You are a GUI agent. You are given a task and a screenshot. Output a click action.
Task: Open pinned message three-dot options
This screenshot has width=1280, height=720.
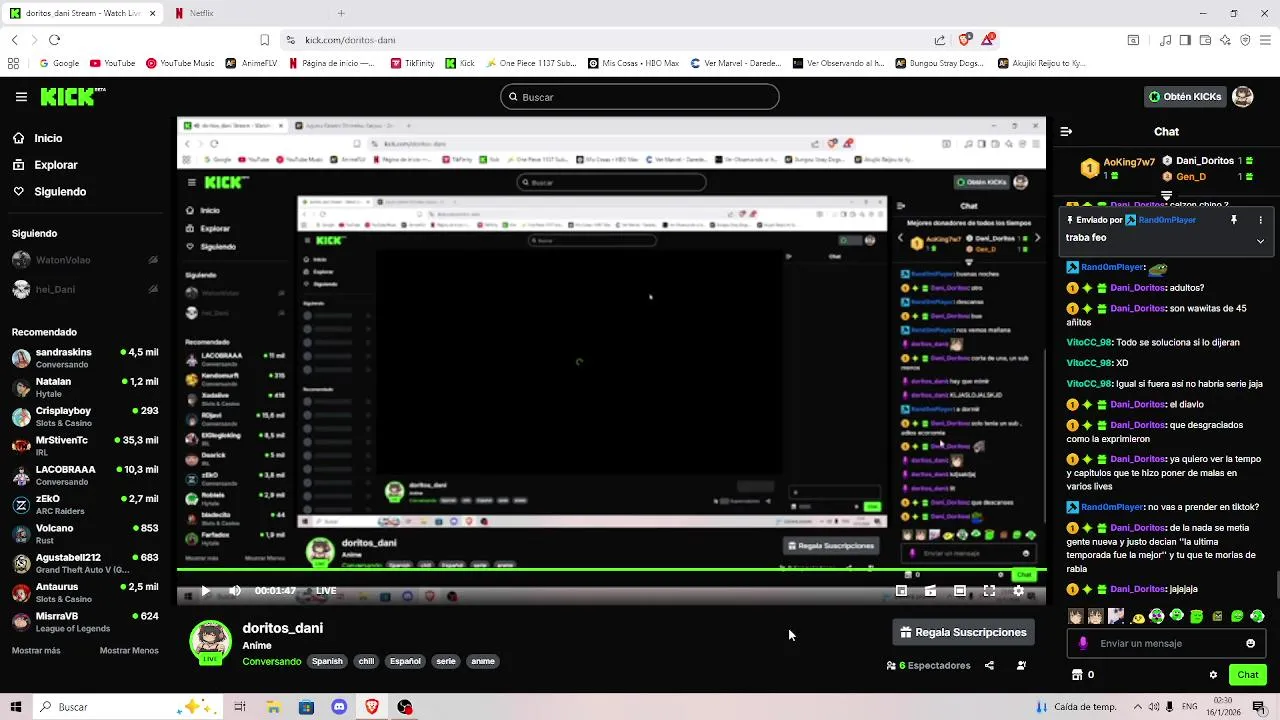pos(1260,220)
